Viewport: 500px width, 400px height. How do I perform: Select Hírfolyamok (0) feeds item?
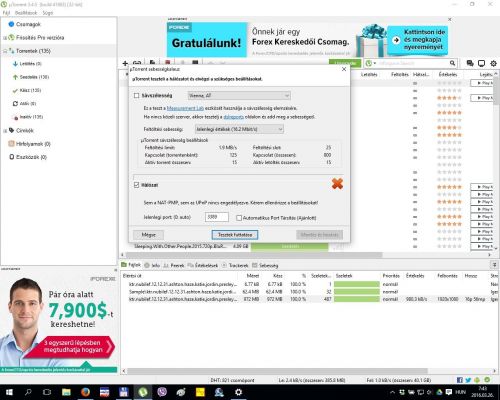coord(33,144)
